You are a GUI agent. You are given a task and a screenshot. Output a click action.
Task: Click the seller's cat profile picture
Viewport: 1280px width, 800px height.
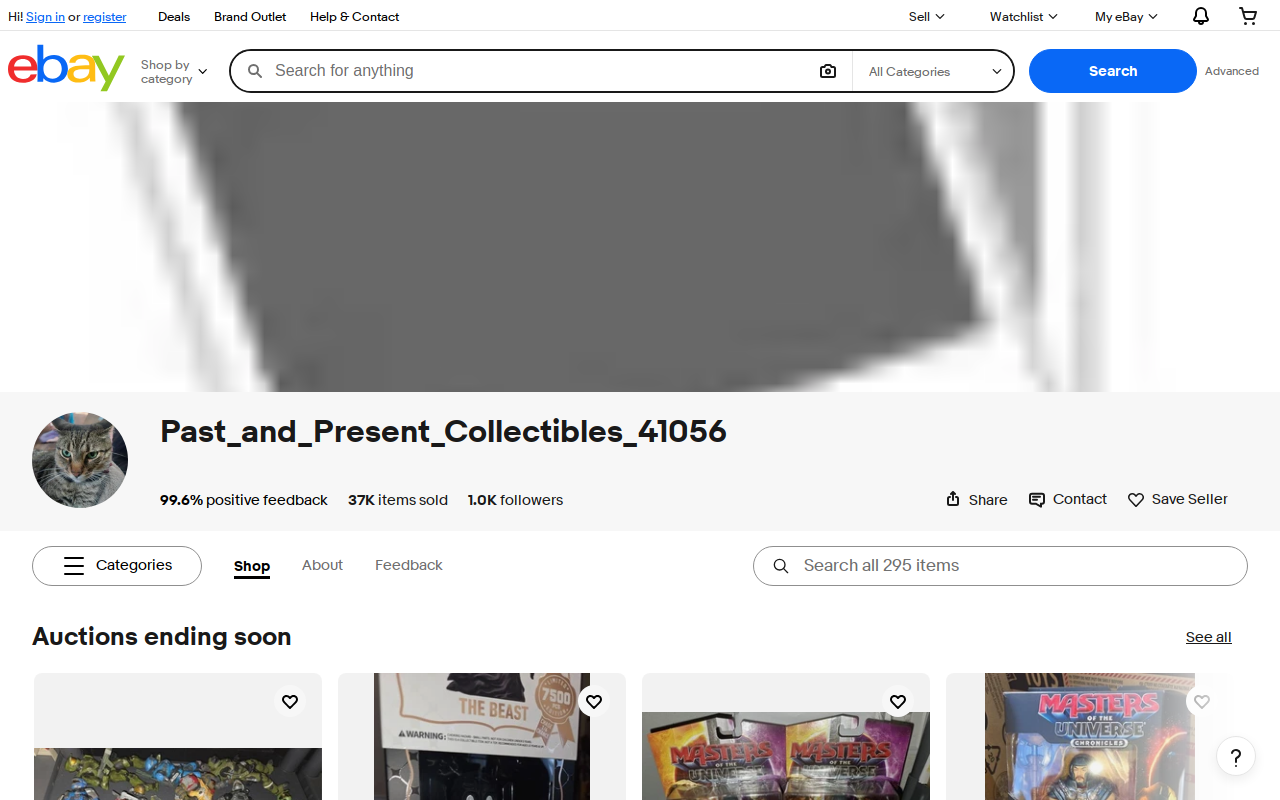[80, 460]
